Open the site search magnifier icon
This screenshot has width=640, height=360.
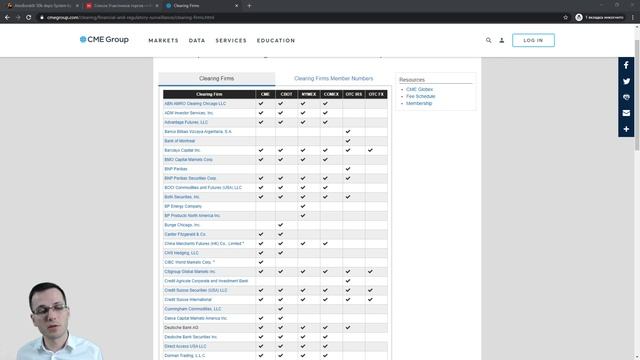pos(489,40)
